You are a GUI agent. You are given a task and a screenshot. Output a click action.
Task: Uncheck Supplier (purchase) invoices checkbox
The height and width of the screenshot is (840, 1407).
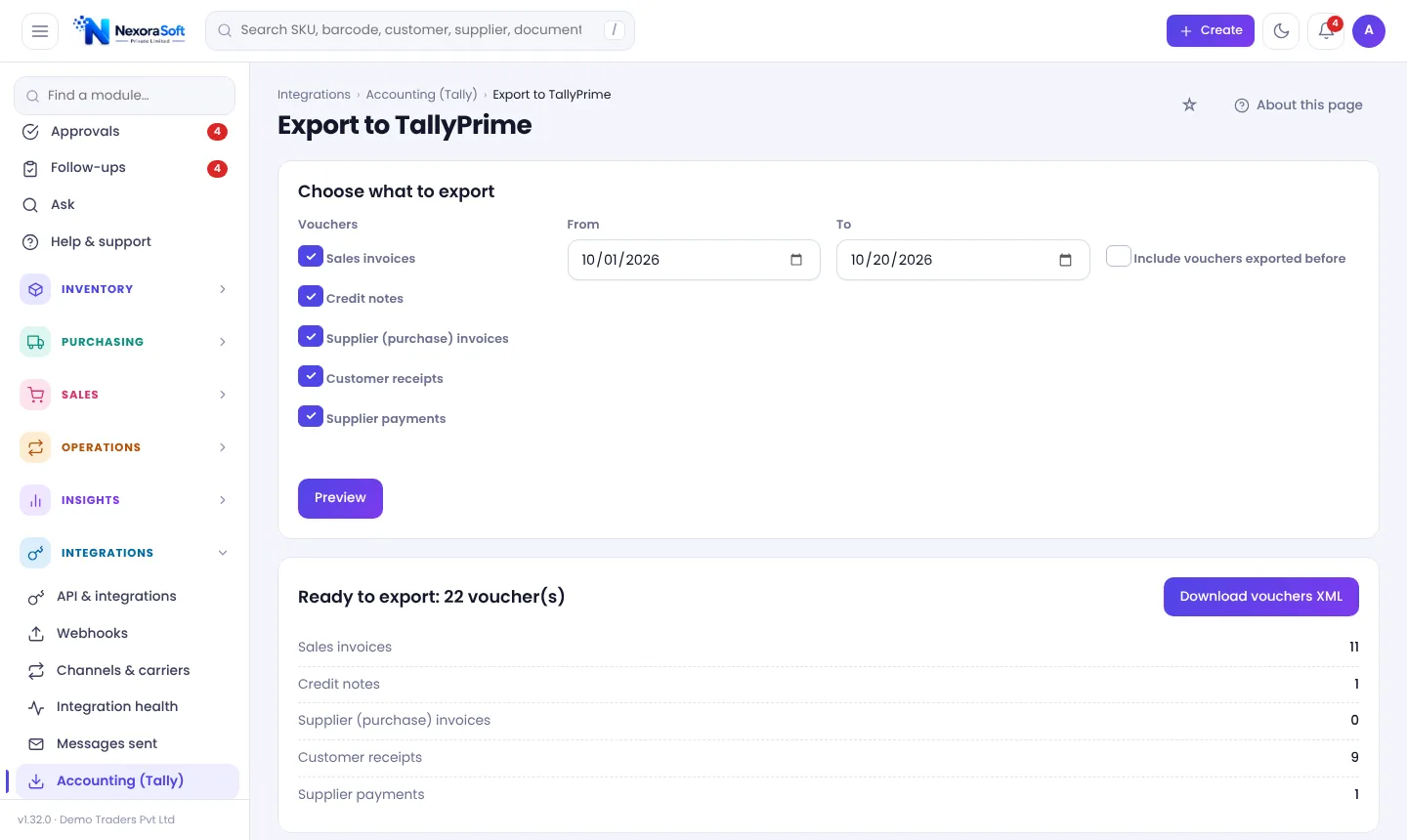click(311, 336)
